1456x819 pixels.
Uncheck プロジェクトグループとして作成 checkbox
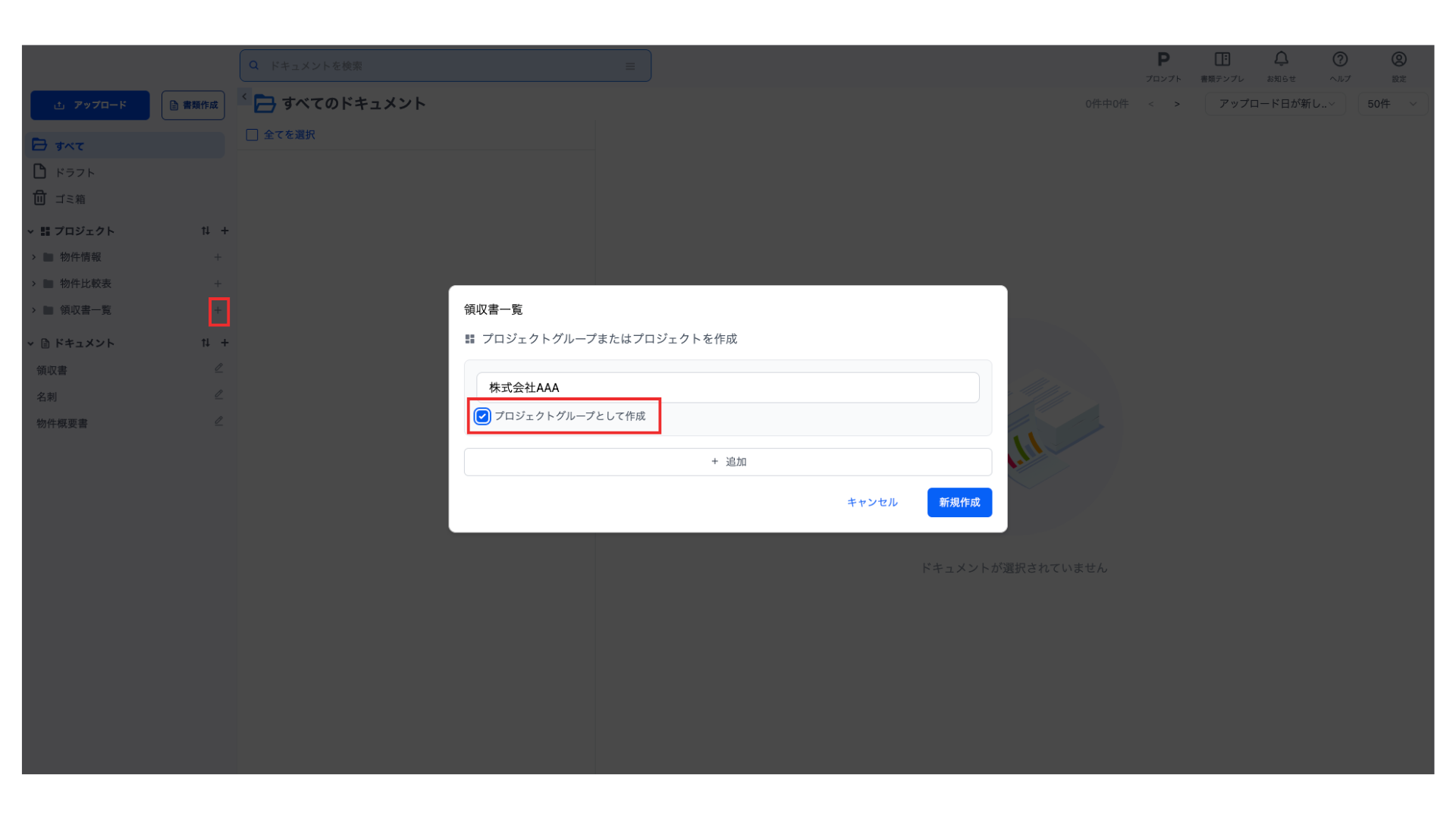482,416
